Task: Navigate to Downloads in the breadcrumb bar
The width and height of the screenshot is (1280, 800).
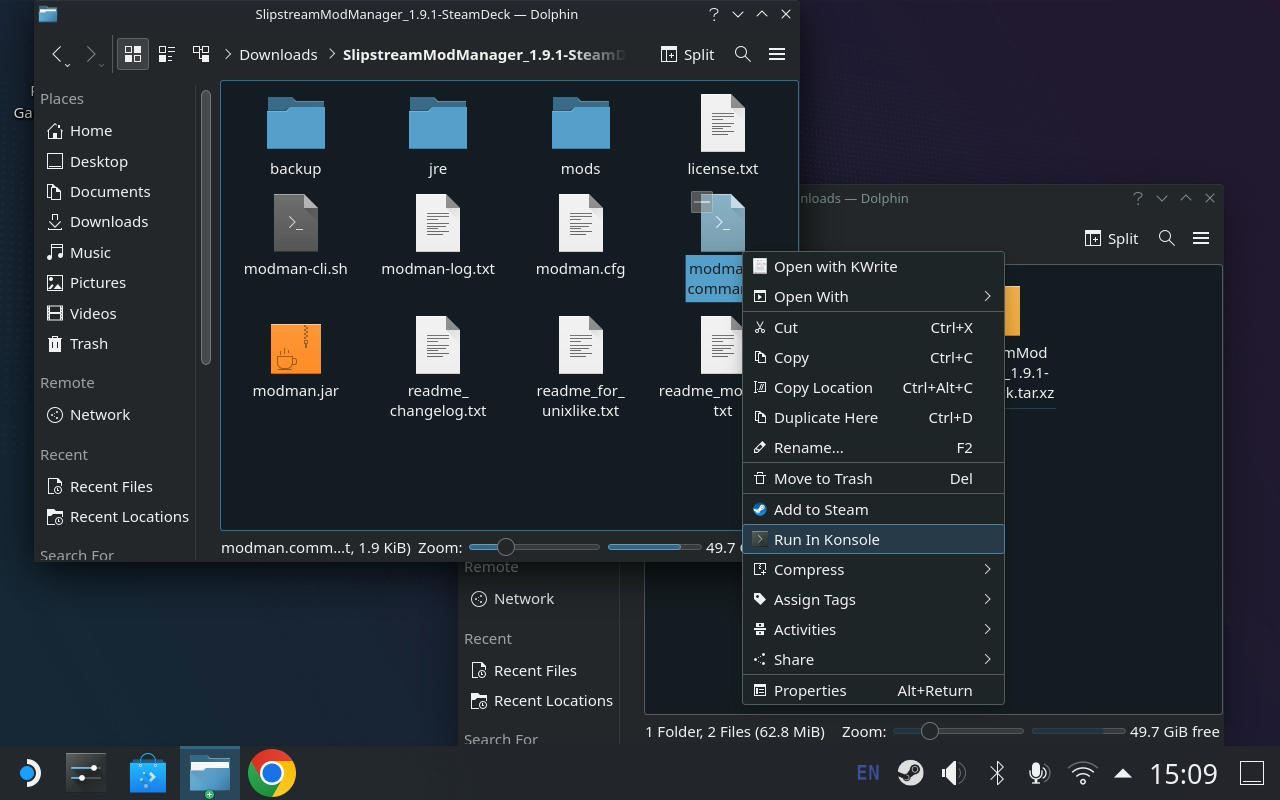Action: point(278,54)
